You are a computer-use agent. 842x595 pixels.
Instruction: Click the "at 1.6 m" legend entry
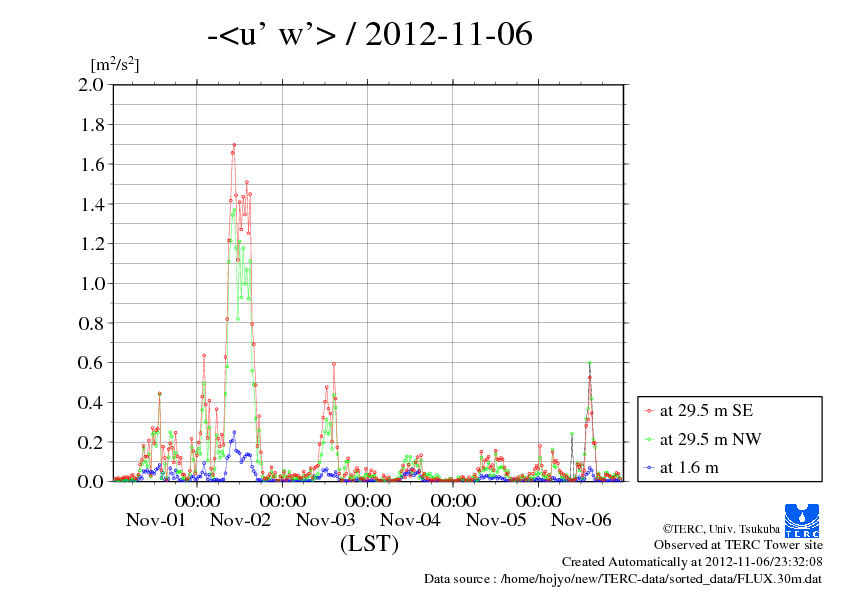[x=689, y=468]
